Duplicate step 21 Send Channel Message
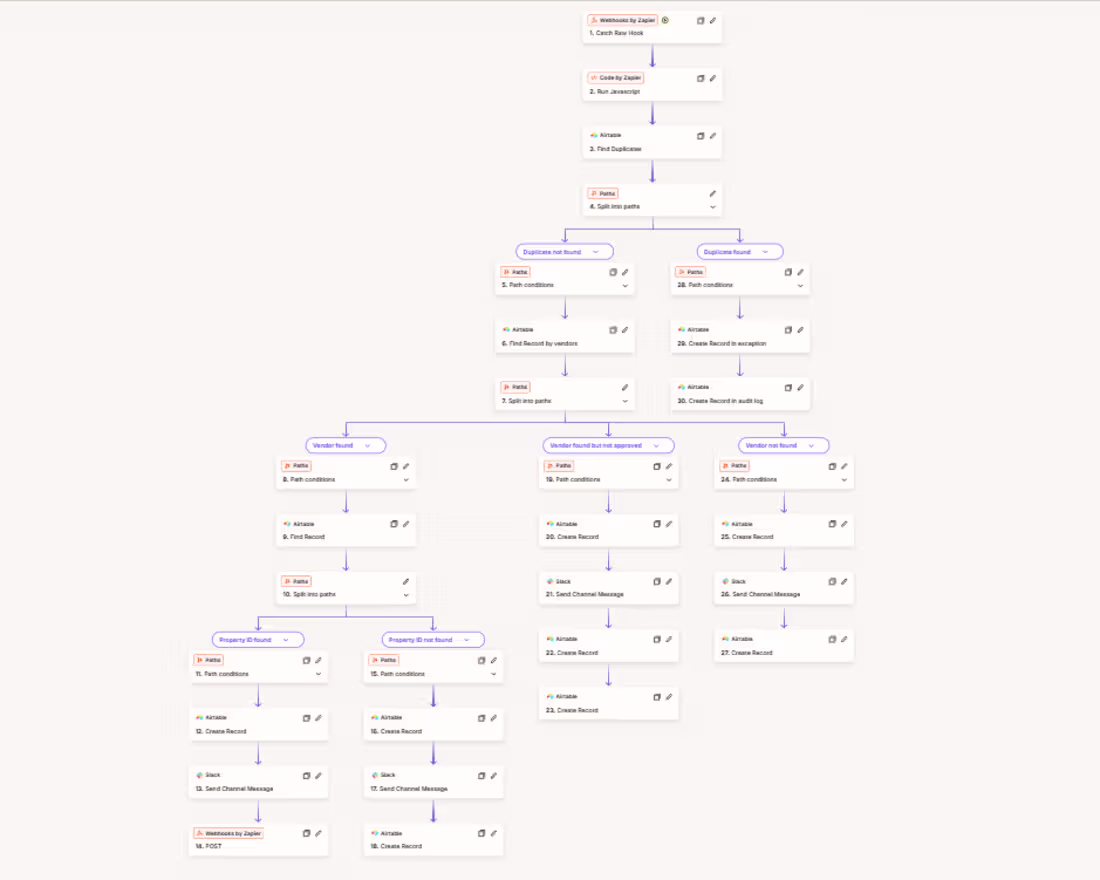Screen dimensions: 1100x880 coord(657,581)
